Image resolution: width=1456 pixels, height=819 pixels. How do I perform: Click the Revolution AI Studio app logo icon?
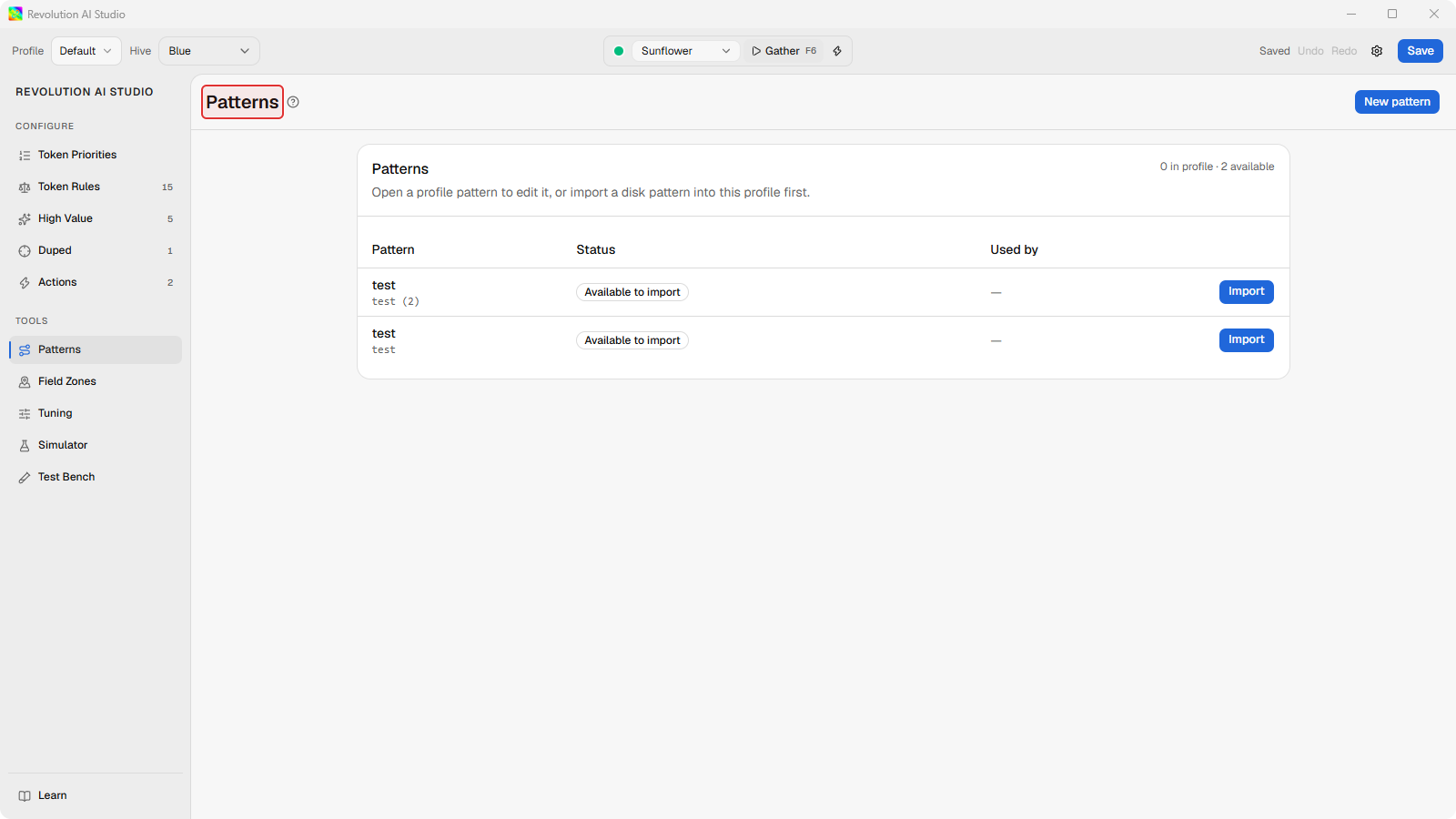[x=15, y=14]
